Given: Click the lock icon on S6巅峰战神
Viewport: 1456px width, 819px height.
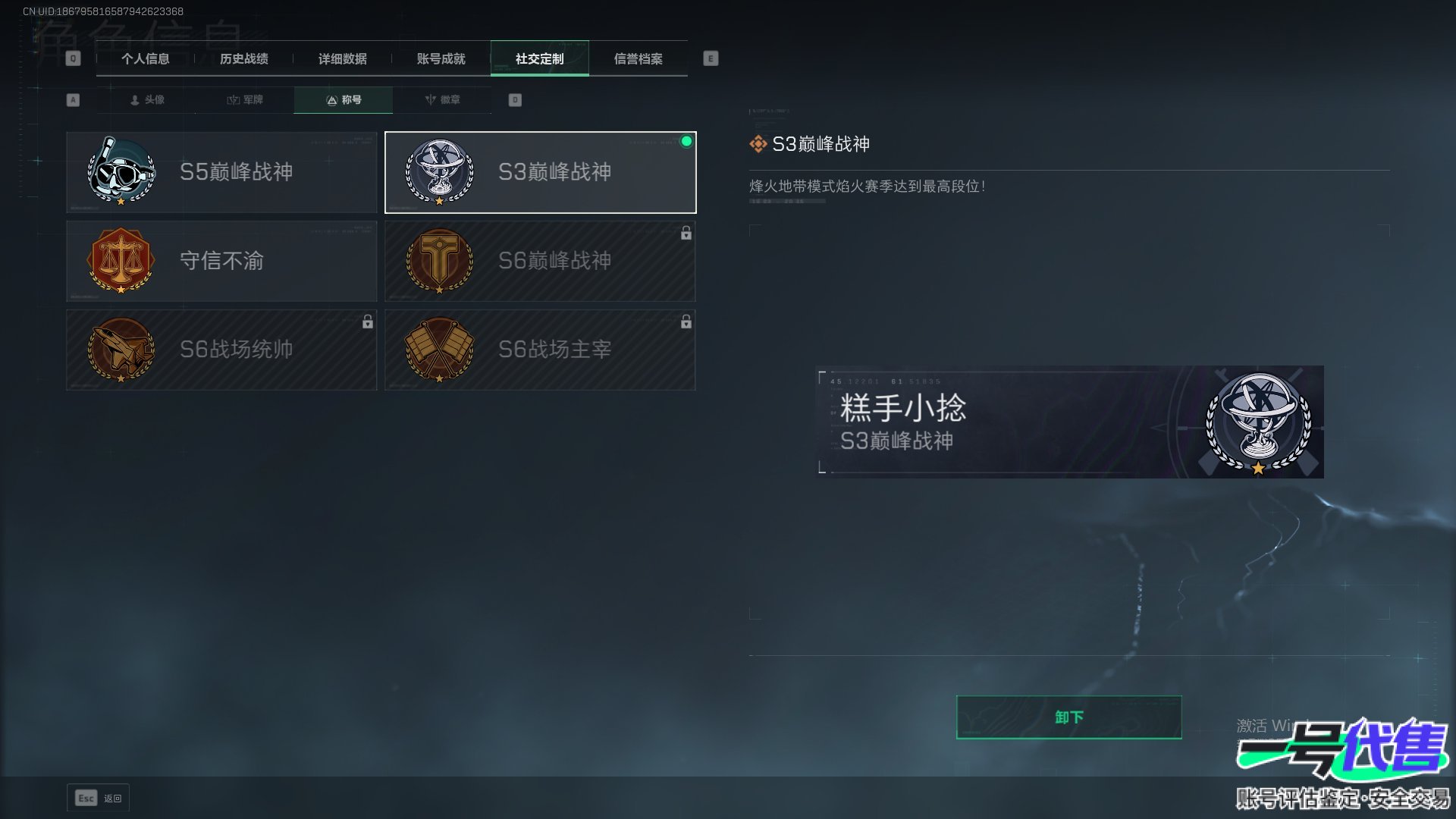Looking at the screenshot, I should click(686, 234).
